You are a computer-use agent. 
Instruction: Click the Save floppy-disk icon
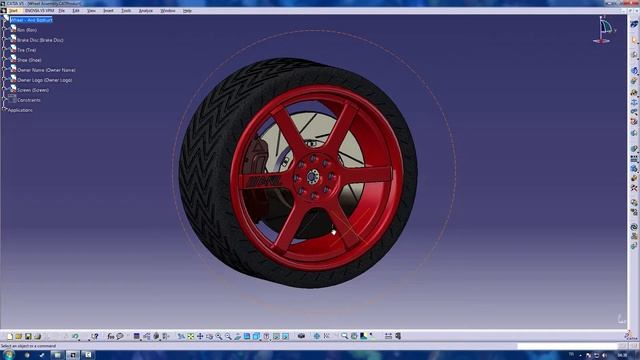pyautogui.click(x=28, y=336)
